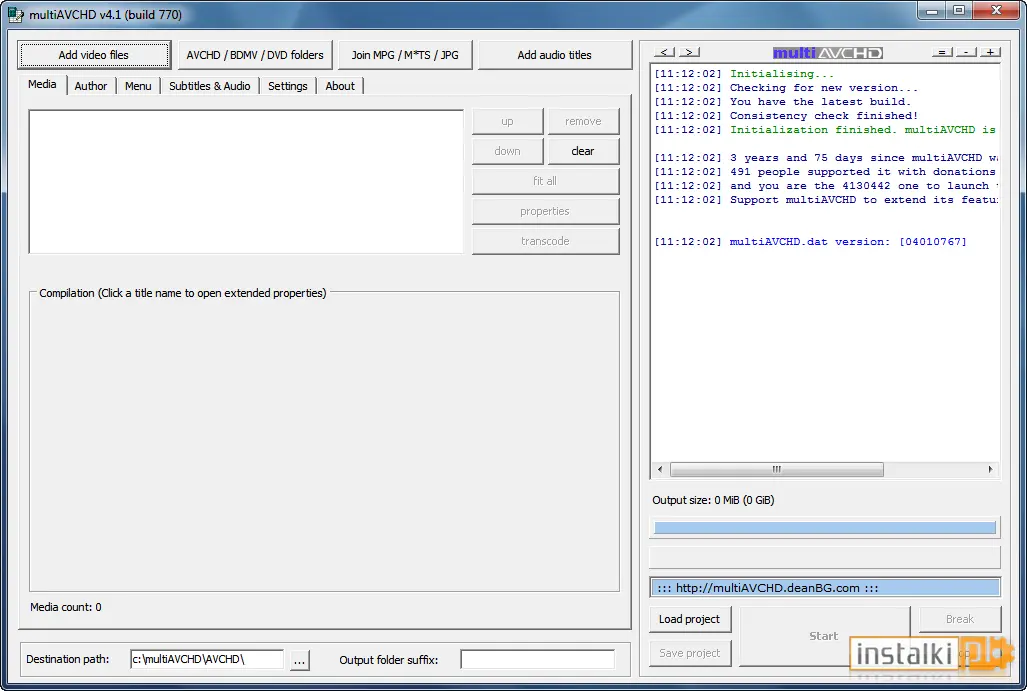Click the Destination path field
1027x691 pixels.
[x=207, y=659]
